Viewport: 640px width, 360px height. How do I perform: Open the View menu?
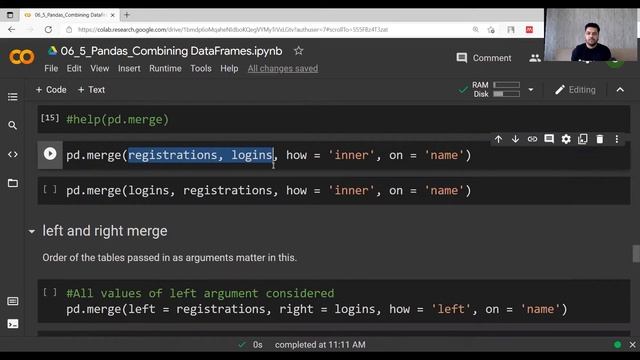point(100,69)
